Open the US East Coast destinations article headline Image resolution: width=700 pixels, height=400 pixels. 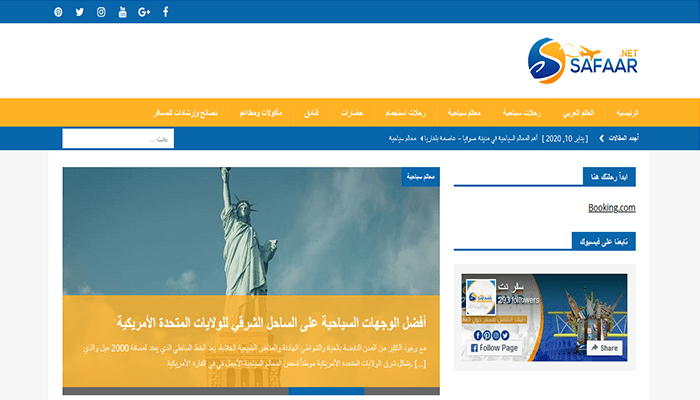point(271,322)
